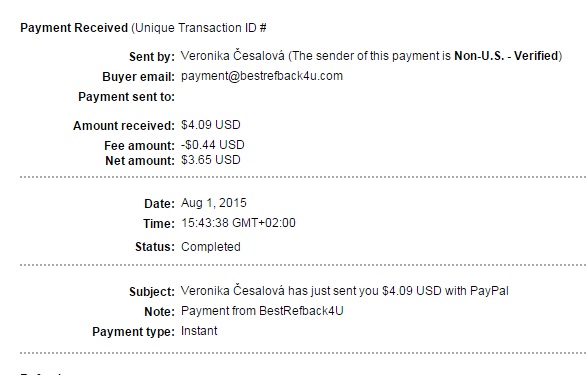The width and height of the screenshot is (587, 375).
Task: Click the fee amount -$0.44 USD
Action: tap(212, 145)
